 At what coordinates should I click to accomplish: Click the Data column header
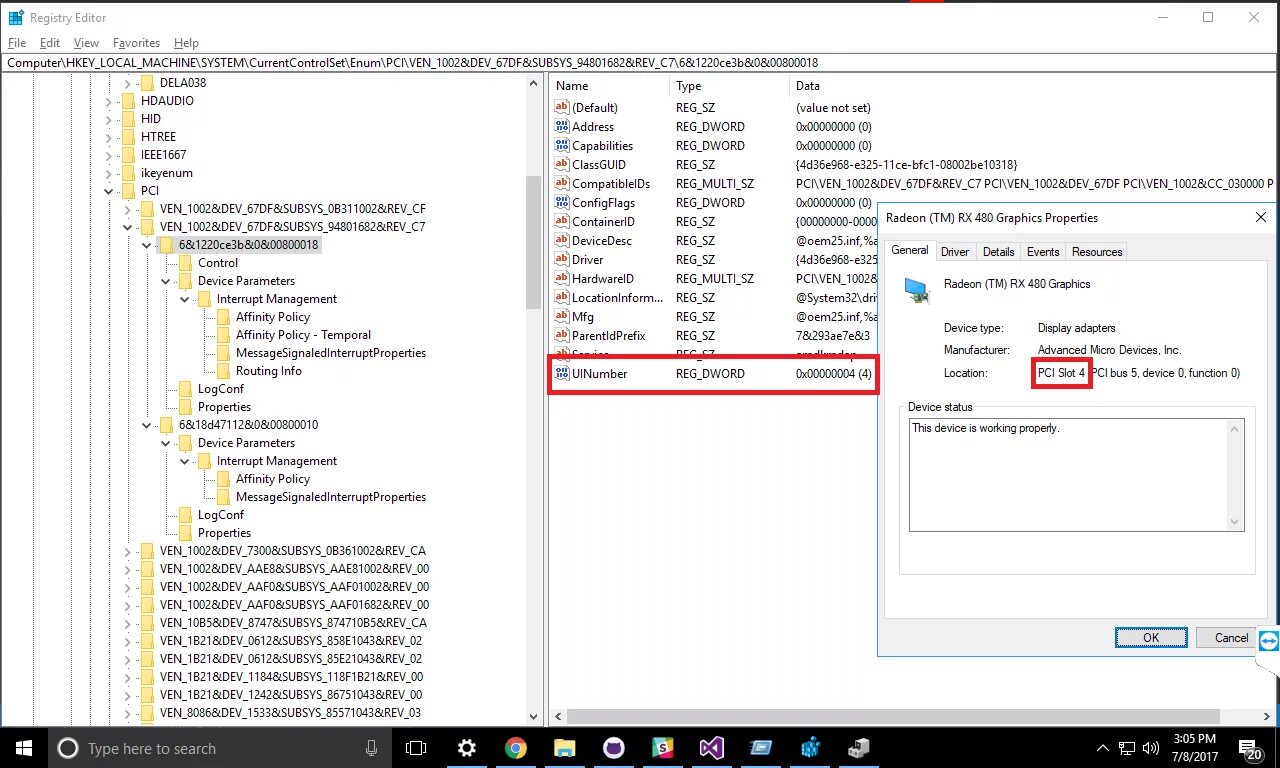coord(1033,86)
